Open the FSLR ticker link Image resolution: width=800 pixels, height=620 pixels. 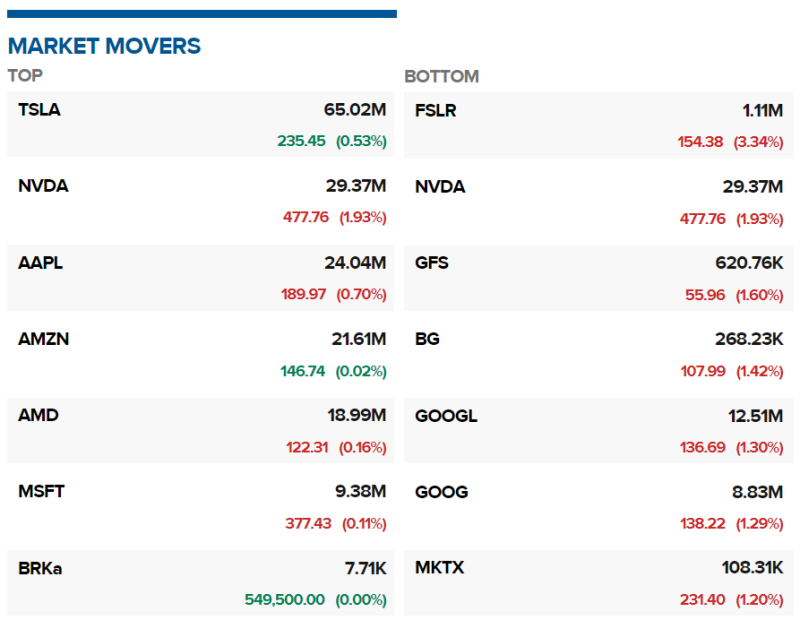436,111
